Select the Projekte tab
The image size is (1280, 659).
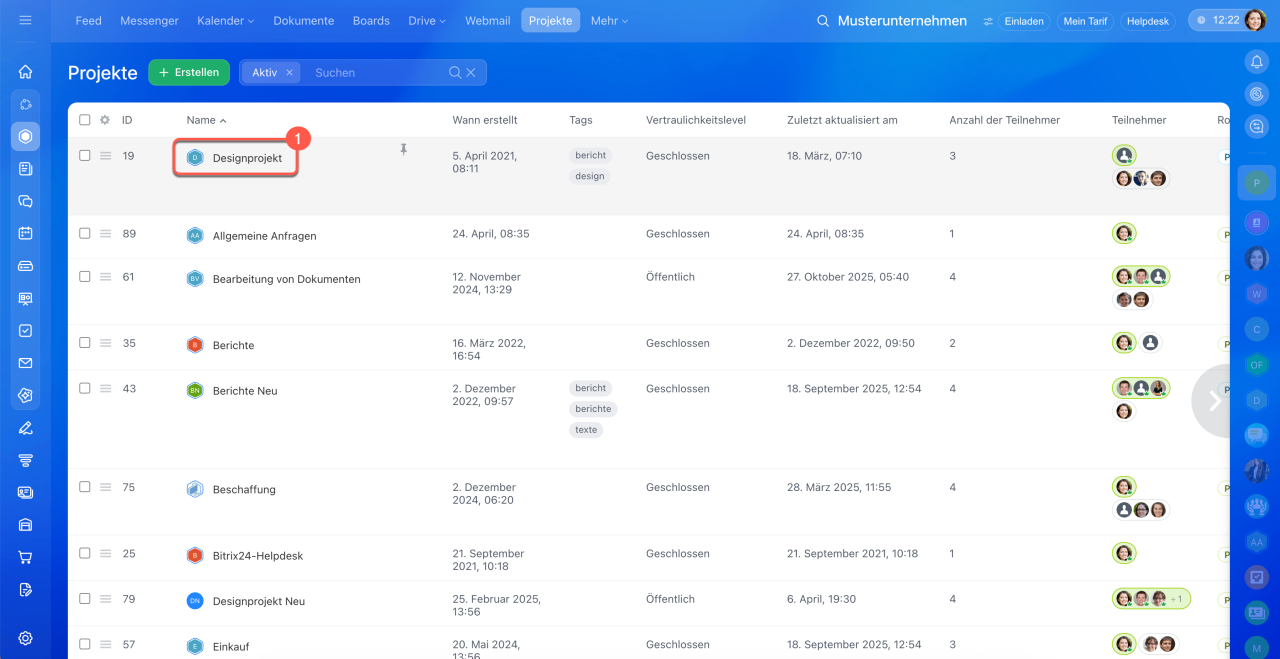[x=550, y=20]
